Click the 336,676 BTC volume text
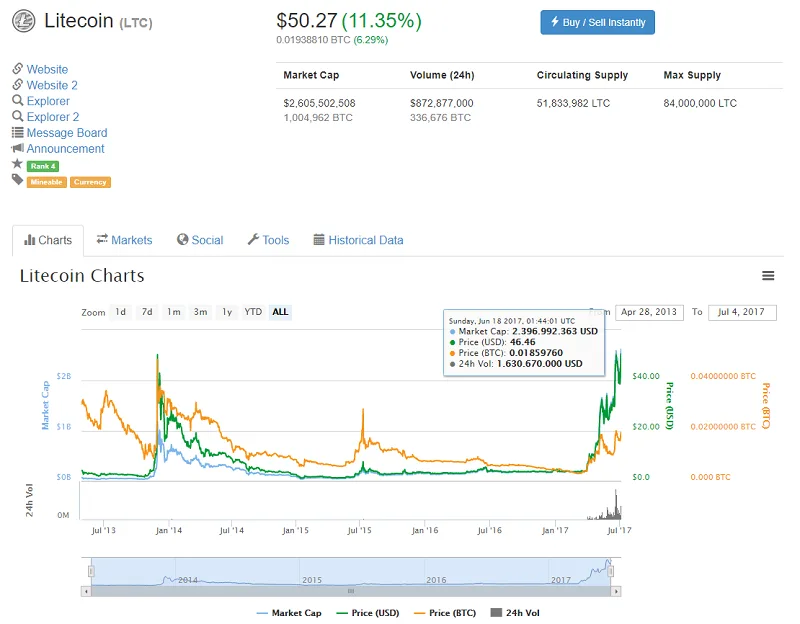The height and width of the screenshot is (624, 800). 440,117
